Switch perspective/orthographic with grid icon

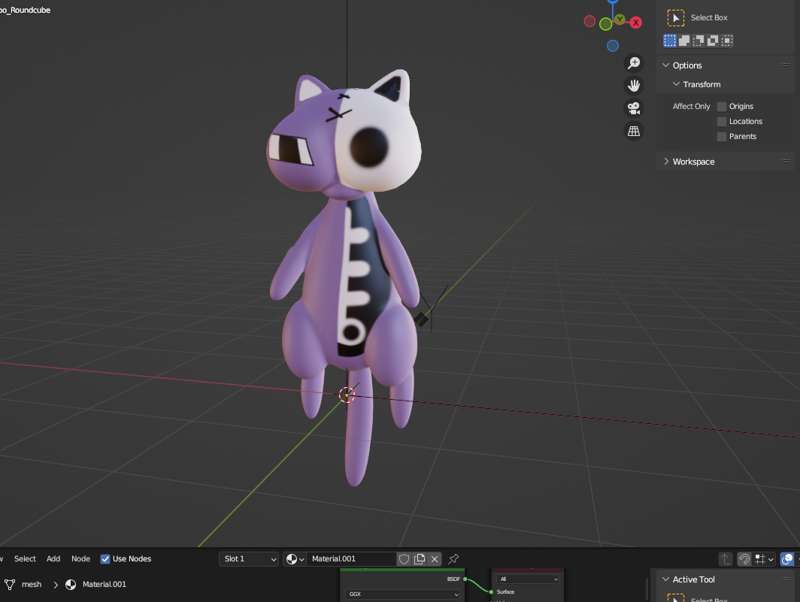click(634, 131)
